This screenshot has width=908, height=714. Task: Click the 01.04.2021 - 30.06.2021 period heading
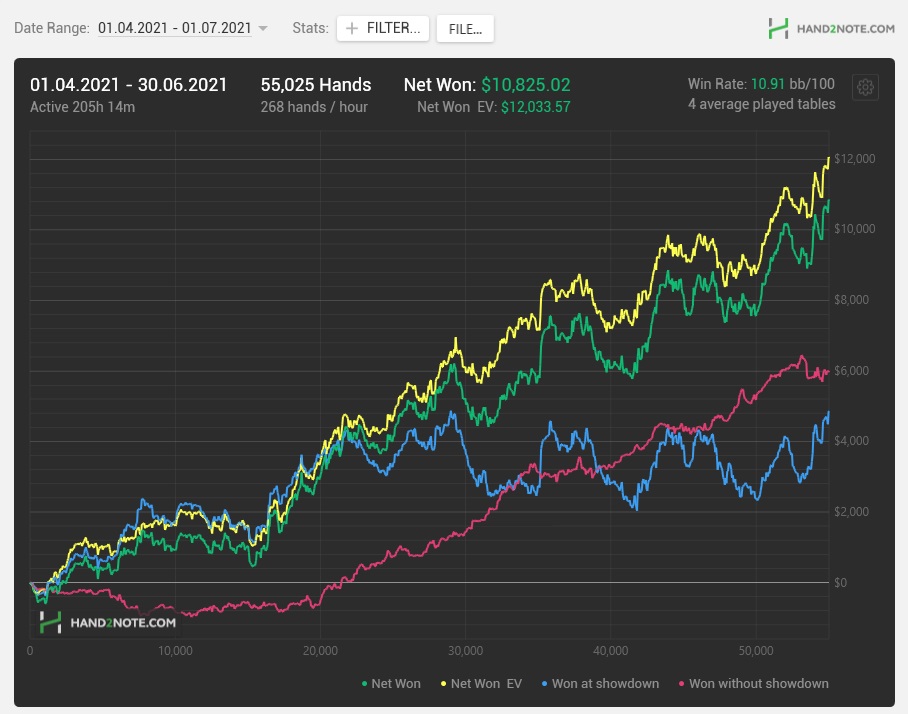tap(129, 85)
